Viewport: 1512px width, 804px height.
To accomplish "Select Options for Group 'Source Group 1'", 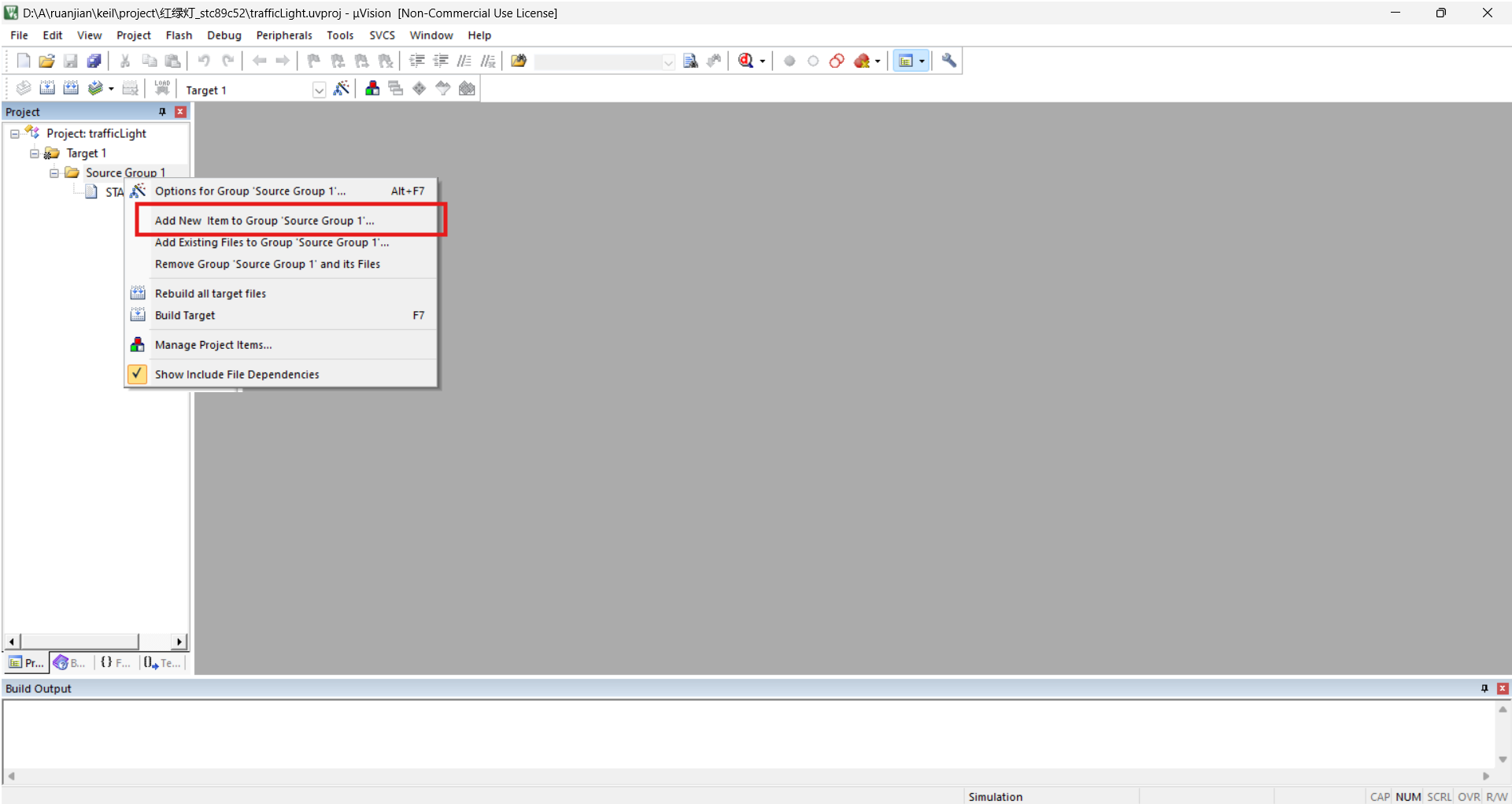I will [280, 191].
